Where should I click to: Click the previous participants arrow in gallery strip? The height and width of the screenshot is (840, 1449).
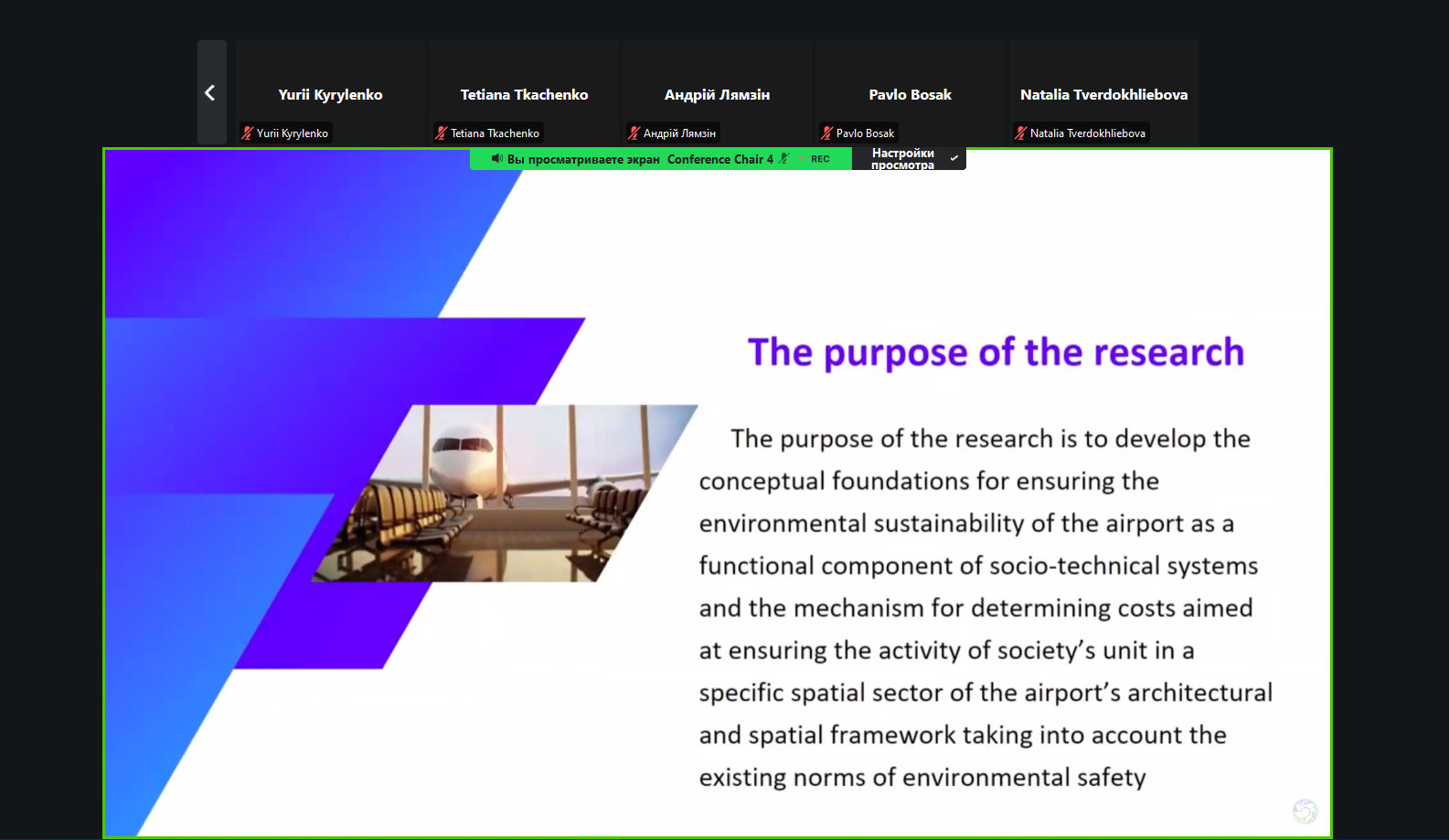[x=210, y=92]
